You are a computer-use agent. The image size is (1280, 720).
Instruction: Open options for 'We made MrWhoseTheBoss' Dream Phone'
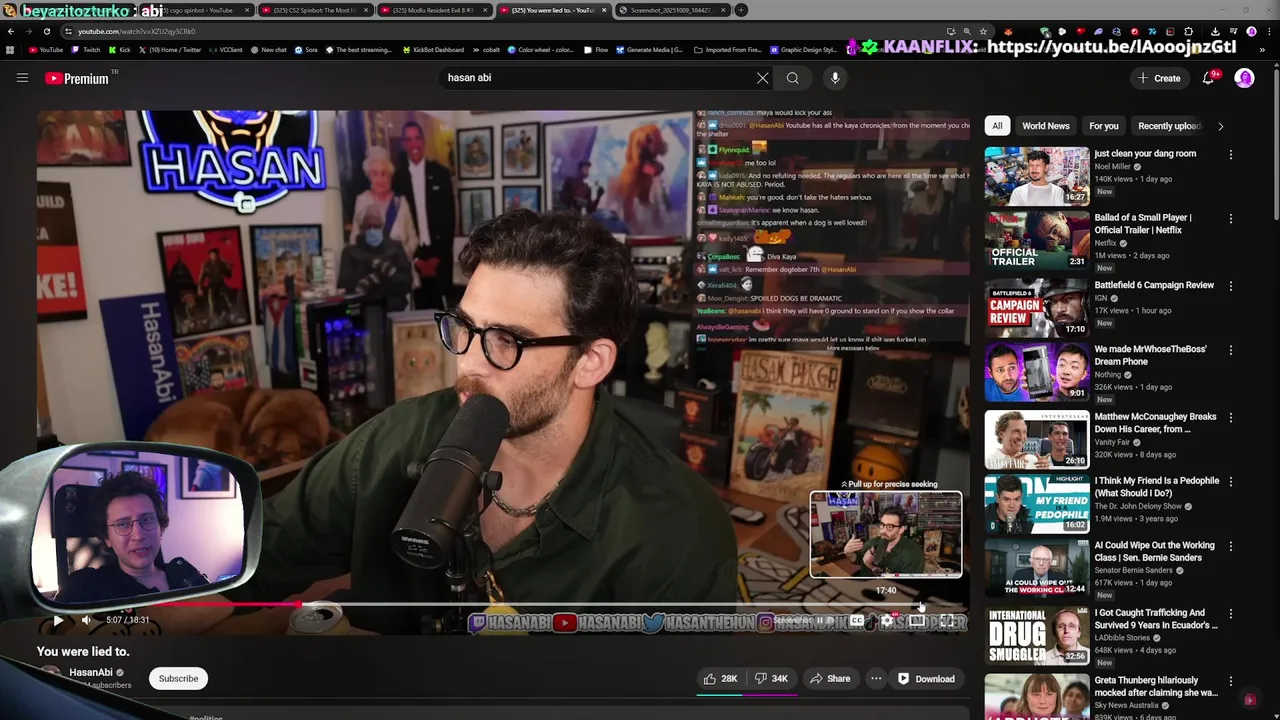pos(1231,351)
